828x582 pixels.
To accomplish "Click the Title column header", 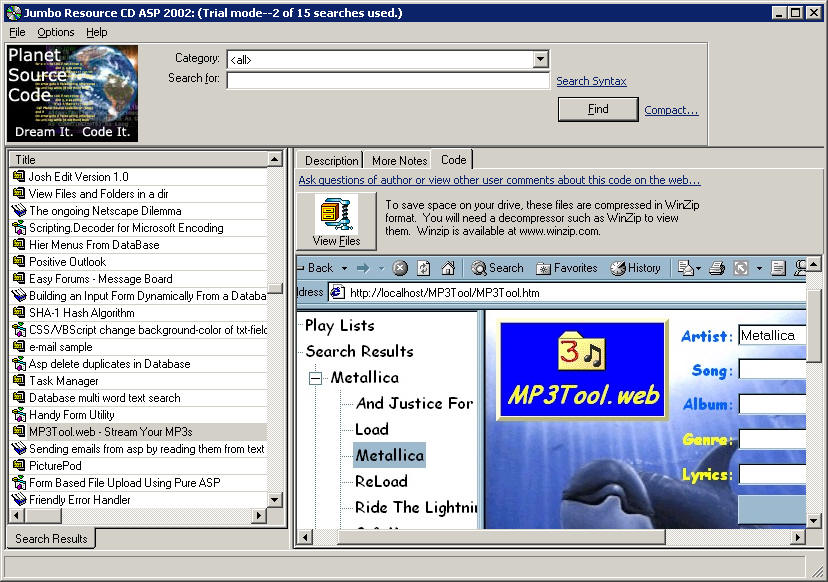I will point(139,159).
